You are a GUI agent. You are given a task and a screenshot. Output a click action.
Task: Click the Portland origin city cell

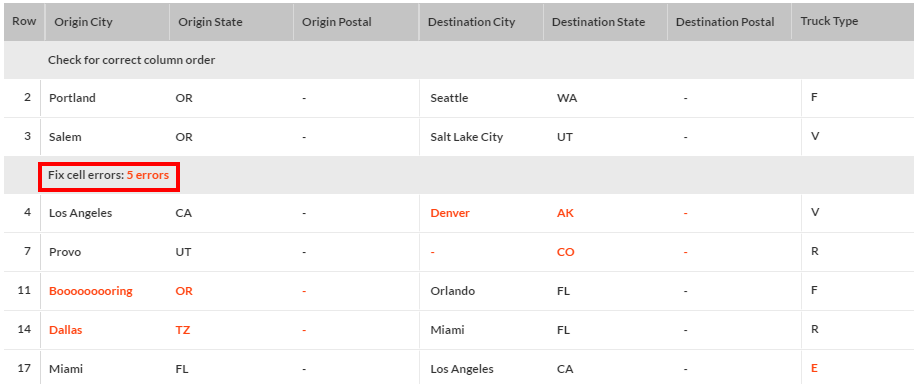point(72,98)
